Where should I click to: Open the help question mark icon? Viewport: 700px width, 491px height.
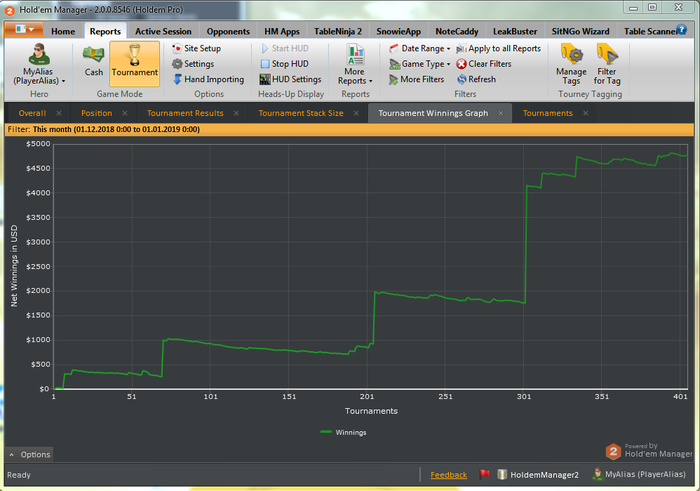click(682, 30)
